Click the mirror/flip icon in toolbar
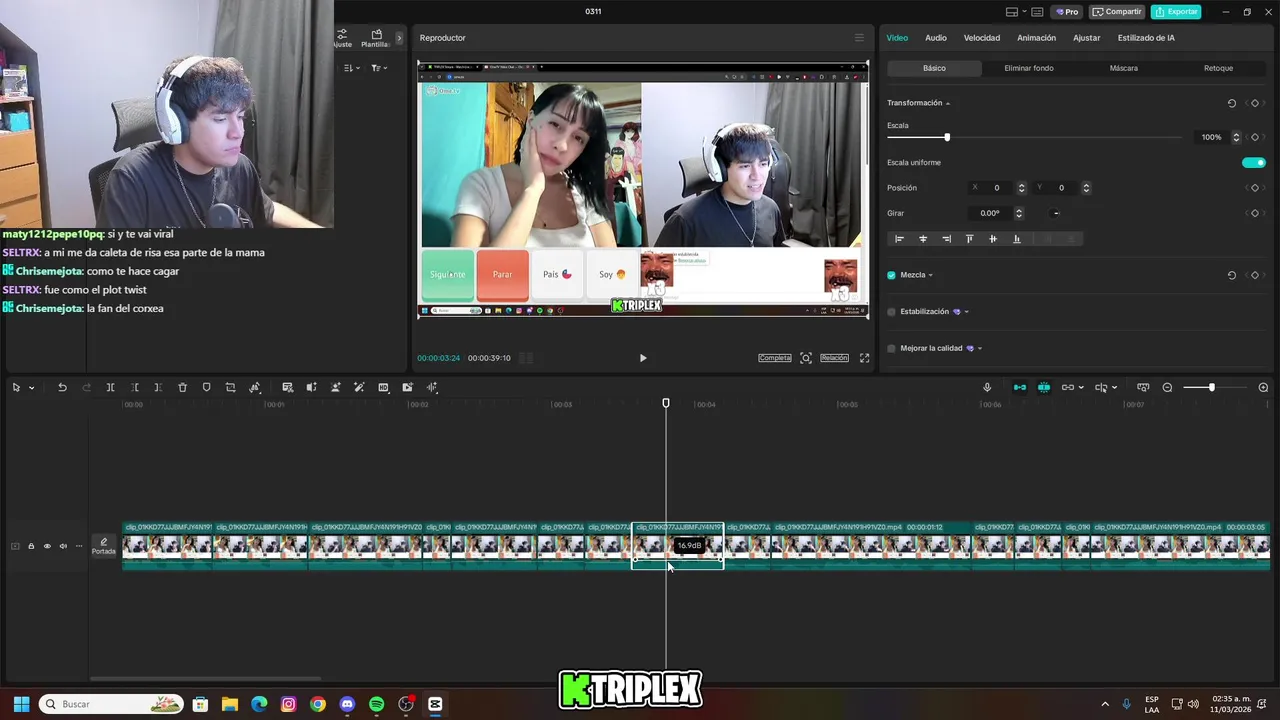The height and width of the screenshot is (720, 1280). tap(255, 388)
